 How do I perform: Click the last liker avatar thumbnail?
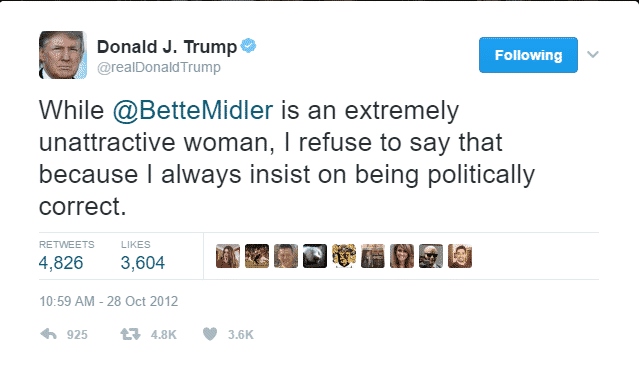pyautogui.click(x=460, y=256)
